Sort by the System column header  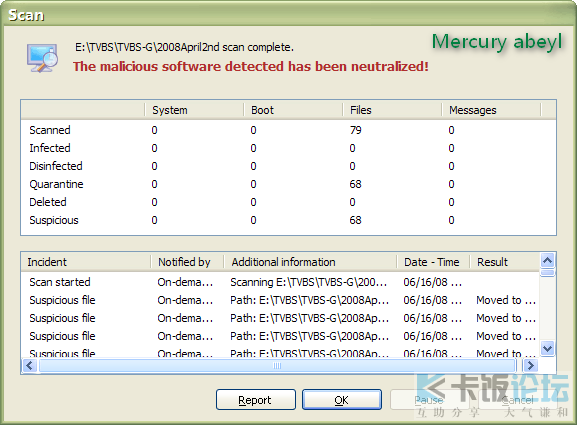(194, 110)
